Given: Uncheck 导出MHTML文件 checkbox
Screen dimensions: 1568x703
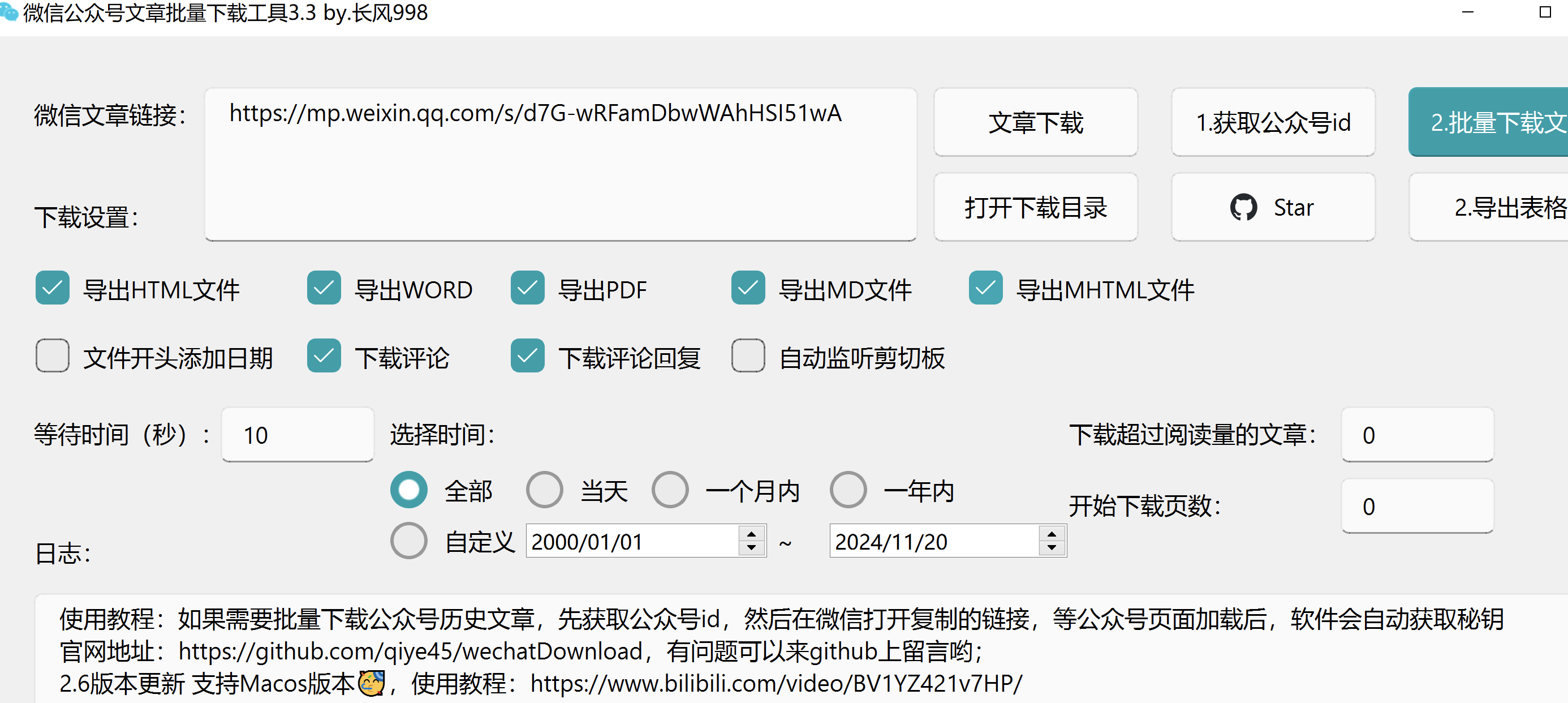Looking at the screenshot, I should click(x=985, y=288).
